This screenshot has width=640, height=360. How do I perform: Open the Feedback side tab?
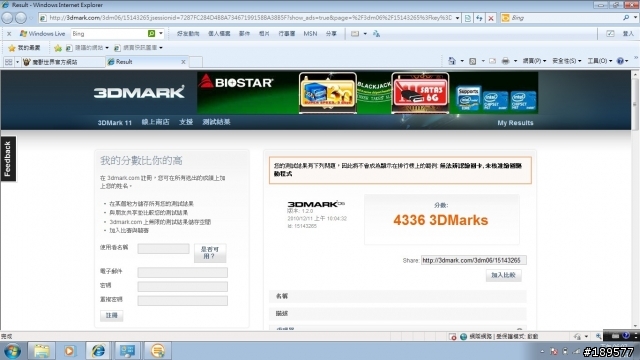(8, 159)
